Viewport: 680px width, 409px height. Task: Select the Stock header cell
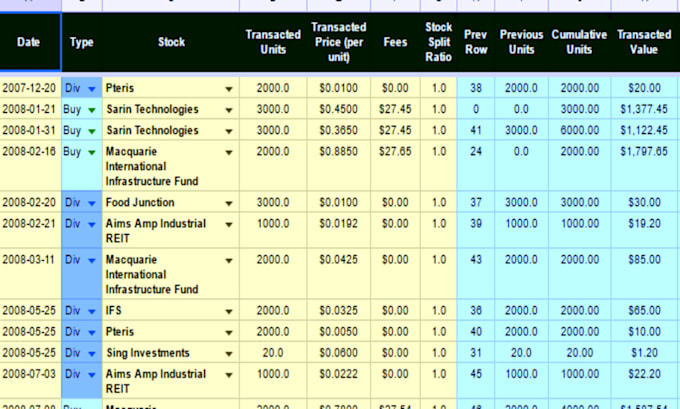click(171, 42)
